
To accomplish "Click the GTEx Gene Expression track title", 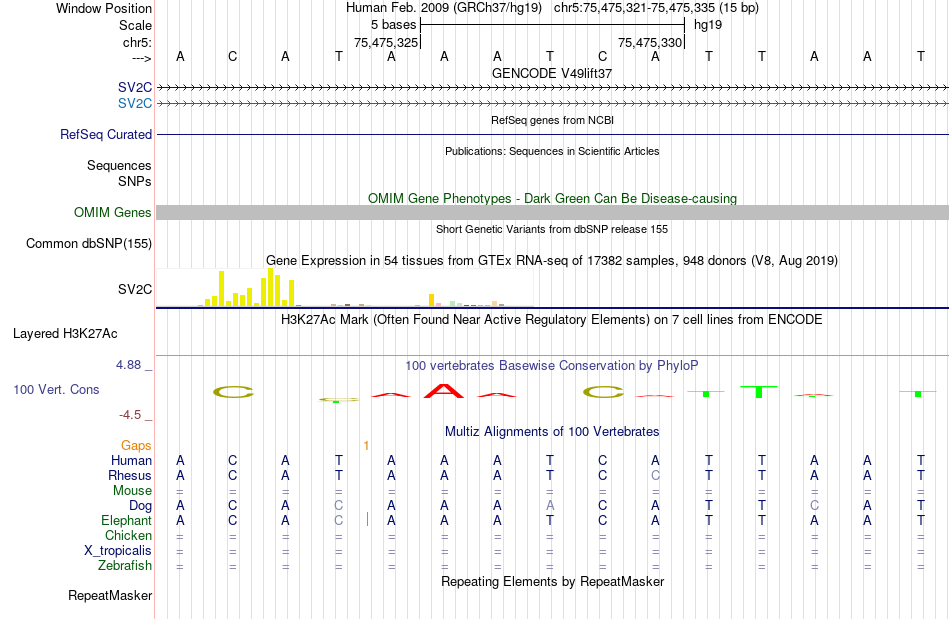I will click(552, 260).
